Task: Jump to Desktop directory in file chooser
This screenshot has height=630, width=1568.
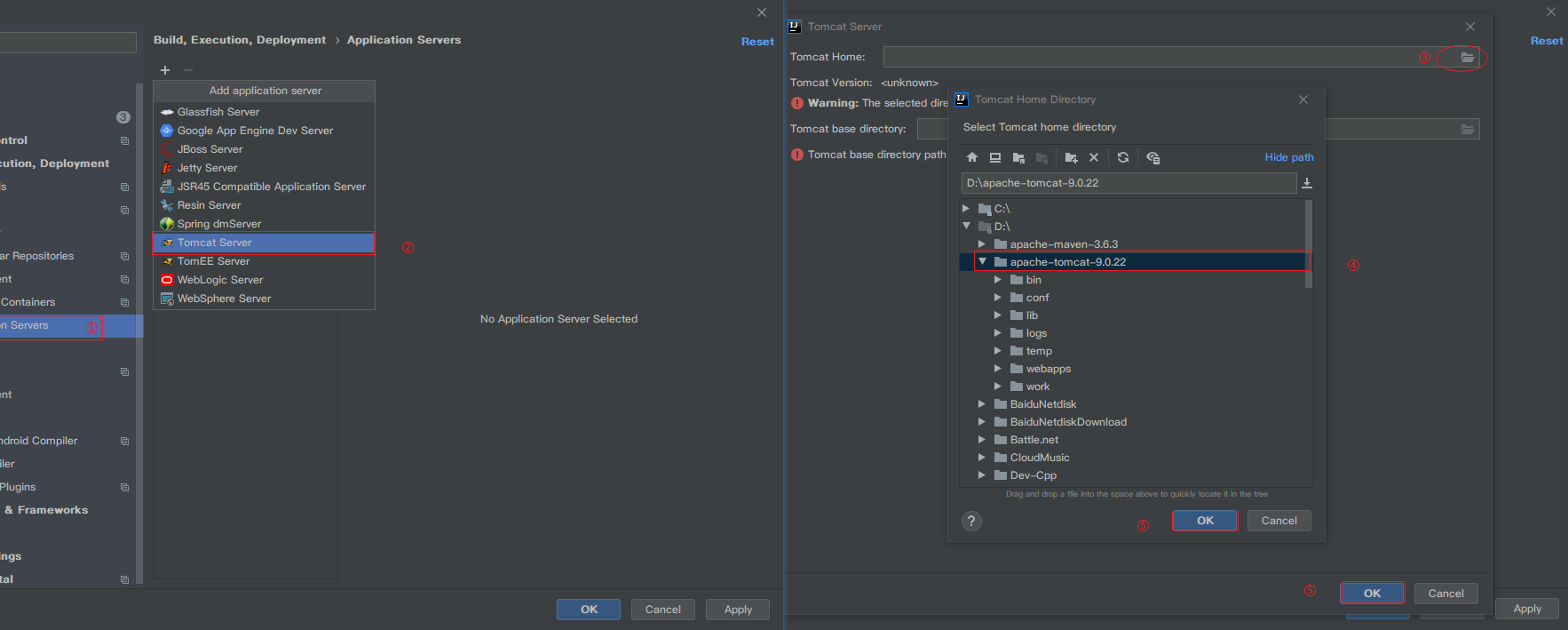Action: click(995, 157)
